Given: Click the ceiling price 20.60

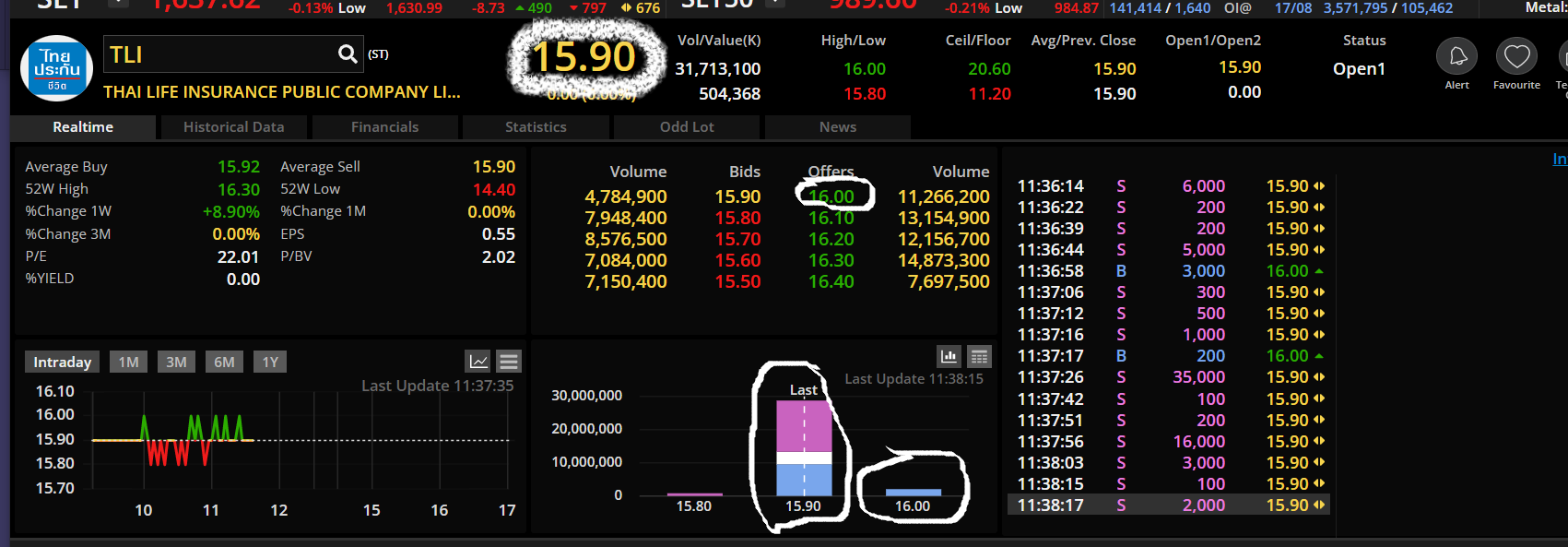Looking at the screenshot, I should 989,69.
